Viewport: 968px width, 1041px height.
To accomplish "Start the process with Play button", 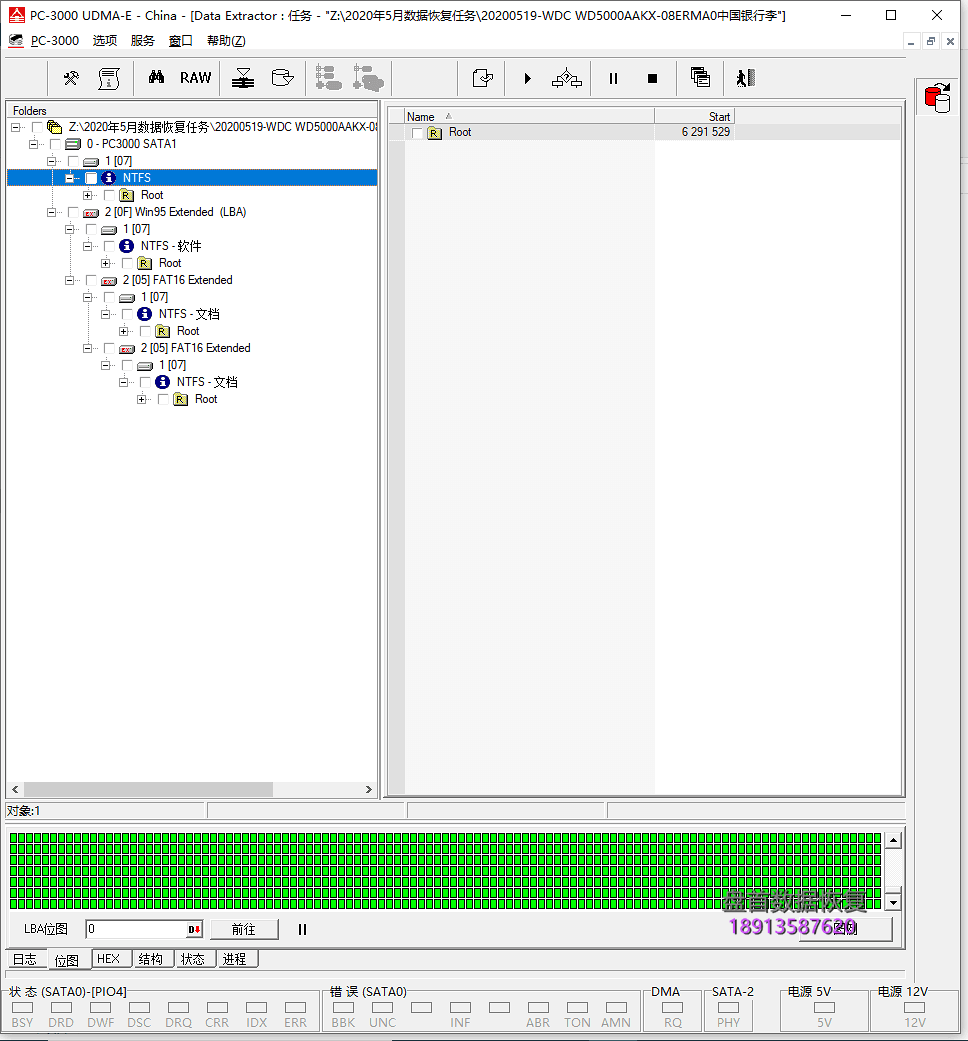I will [x=528, y=78].
